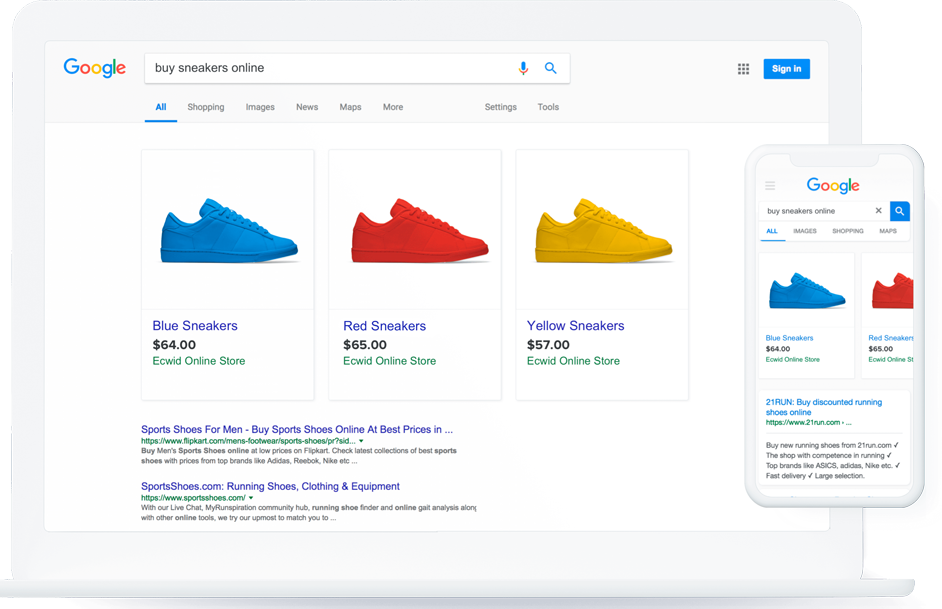Switch to the Images tab on desktop
This screenshot has width=942, height=609.
(260, 107)
